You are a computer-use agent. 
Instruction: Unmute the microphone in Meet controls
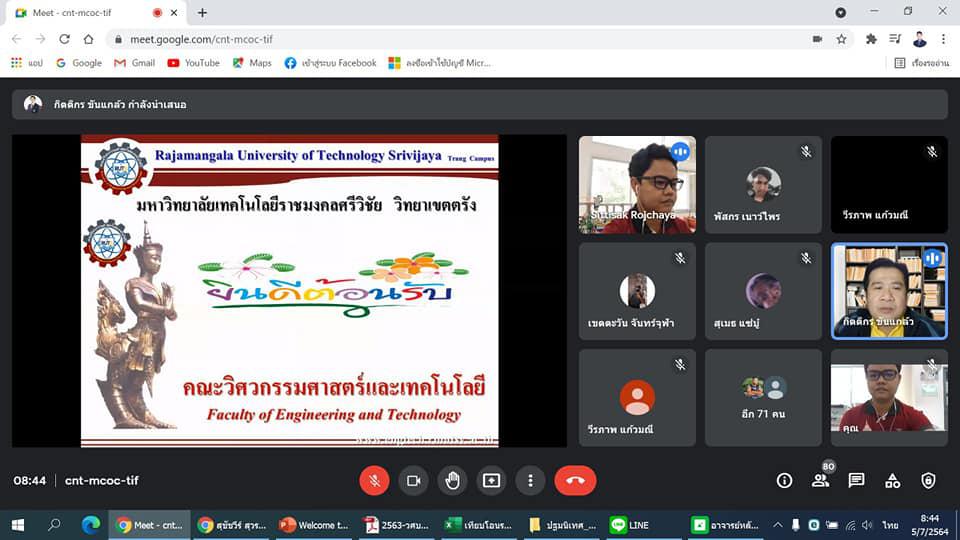[374, 481]
